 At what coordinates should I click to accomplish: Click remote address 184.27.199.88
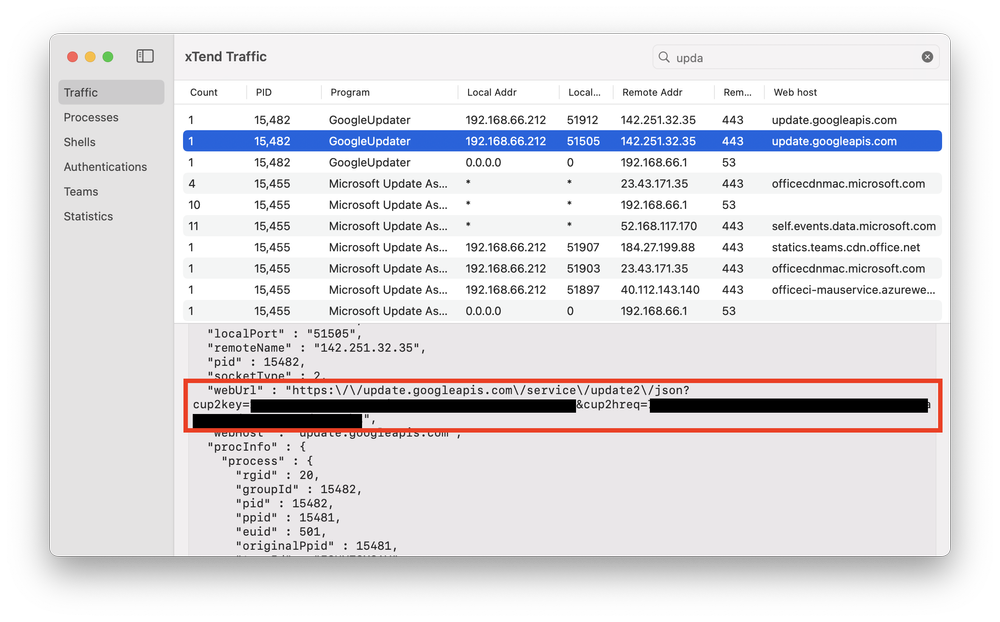pos(658,247)
